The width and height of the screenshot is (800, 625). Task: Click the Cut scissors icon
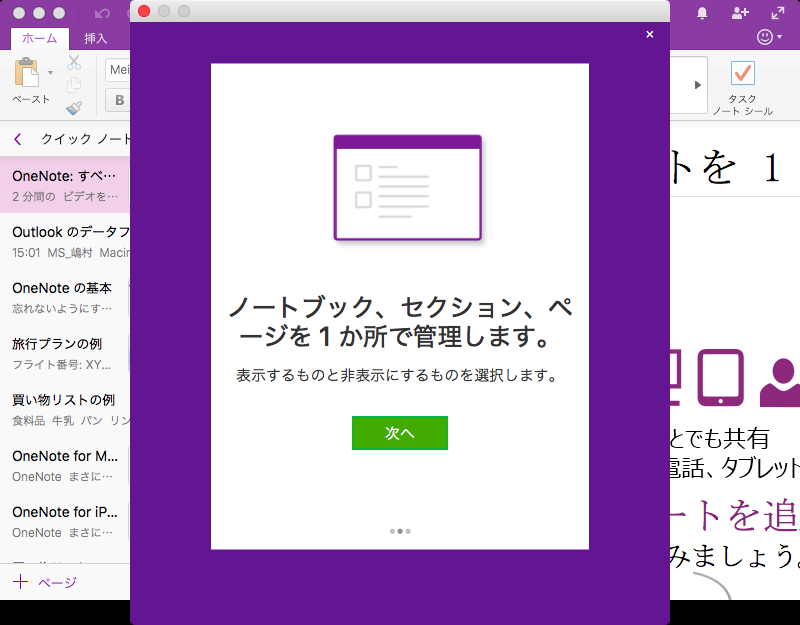pyautogui.click(x=74, y=62)
